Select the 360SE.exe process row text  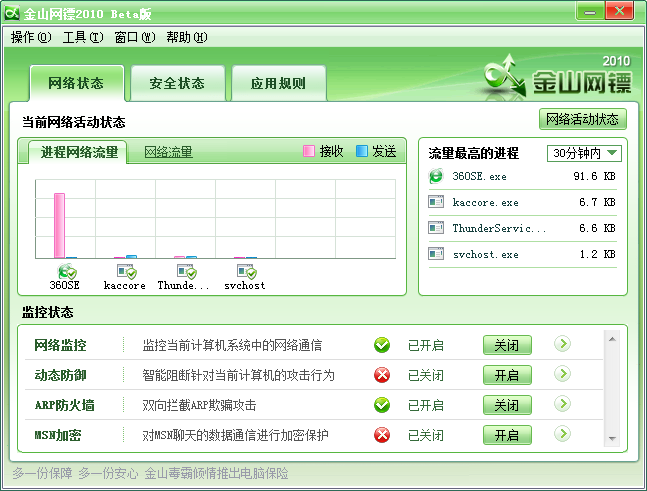tap(479, 176)
